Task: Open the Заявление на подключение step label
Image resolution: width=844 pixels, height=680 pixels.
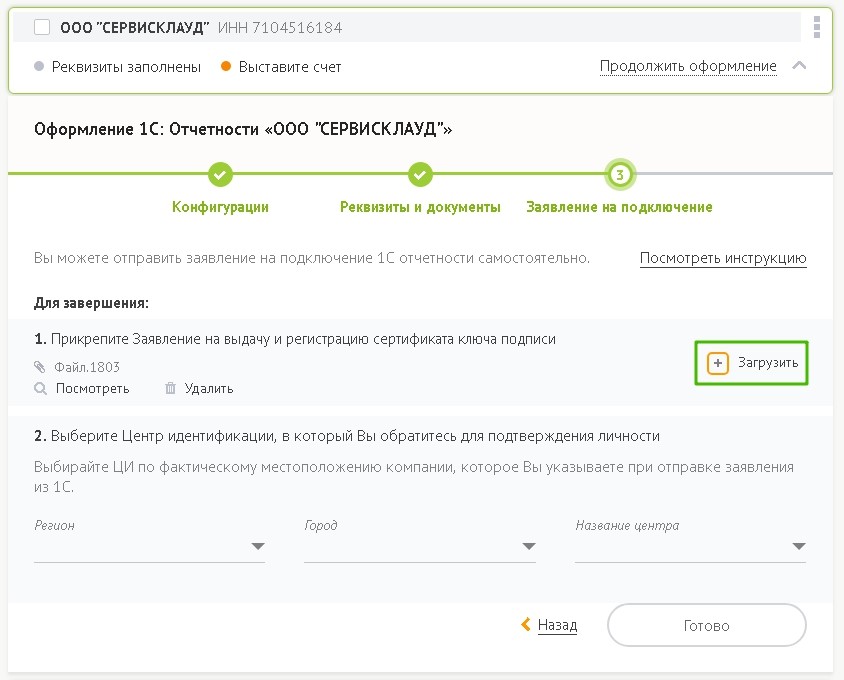Action: 620,207
